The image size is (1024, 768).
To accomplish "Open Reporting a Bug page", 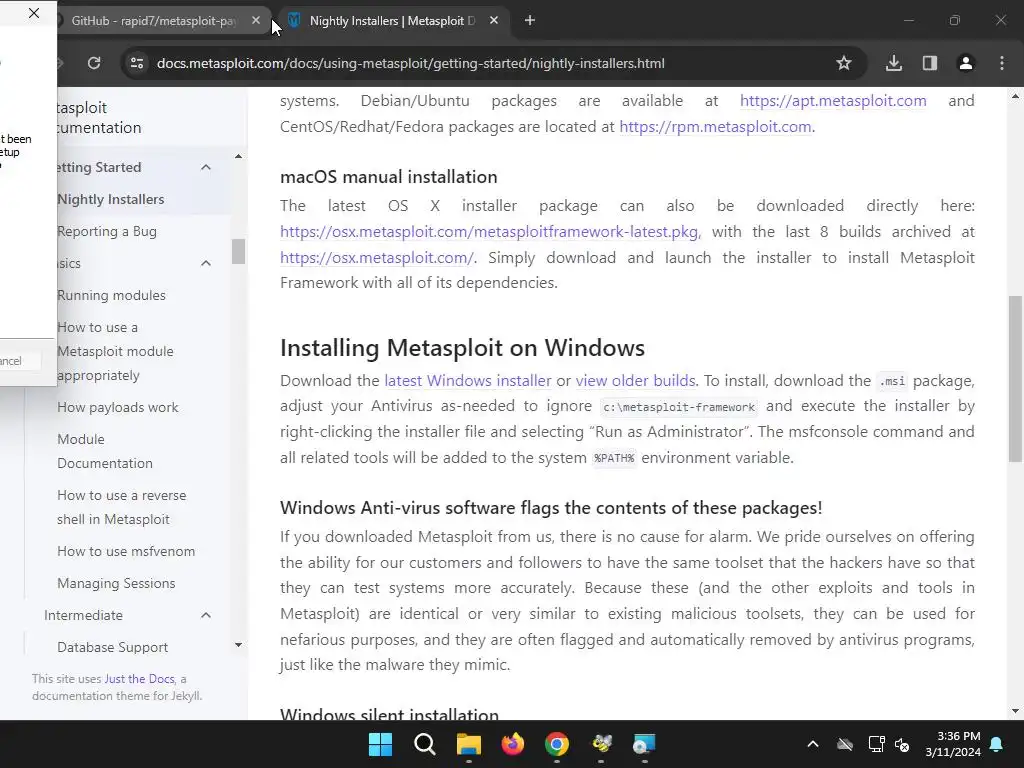I will pyautogui.click(x=106, y=231).
